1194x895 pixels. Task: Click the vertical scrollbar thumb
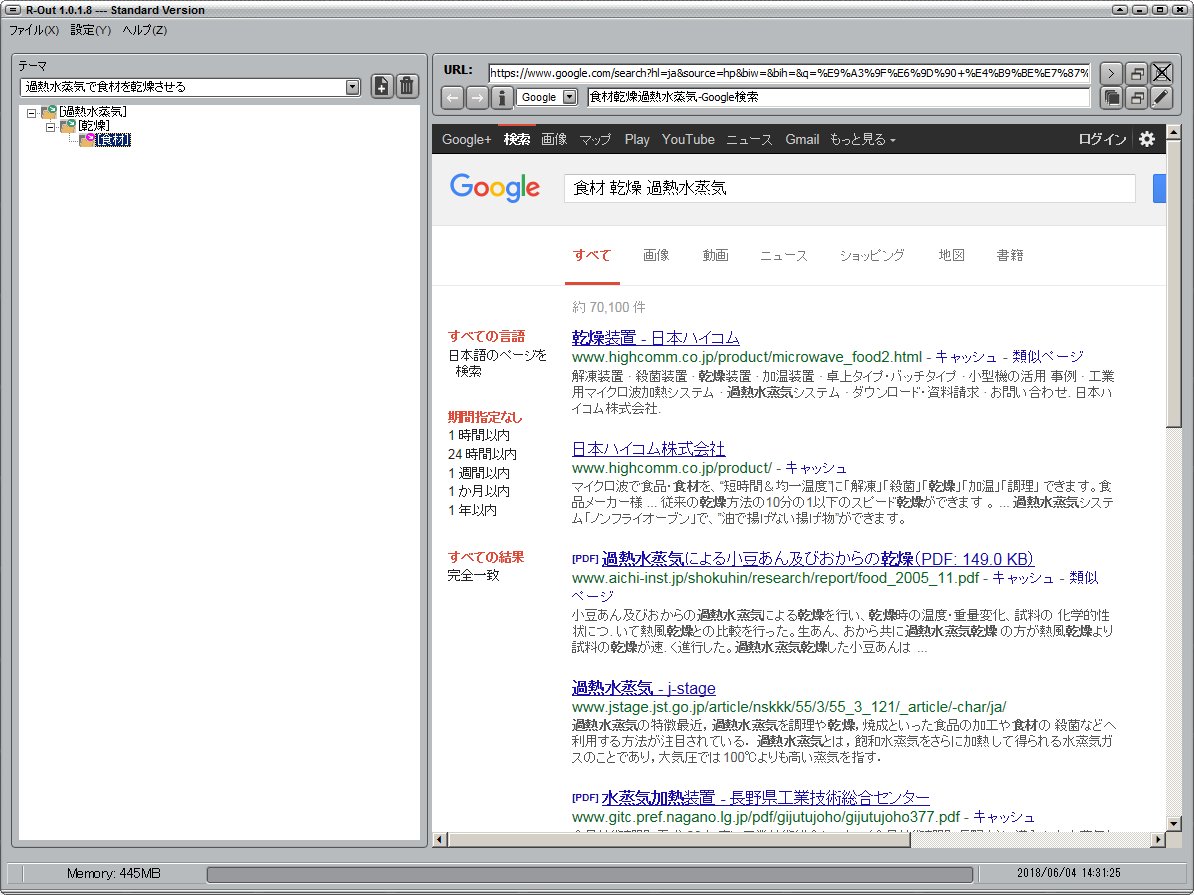pos(1173,283)
